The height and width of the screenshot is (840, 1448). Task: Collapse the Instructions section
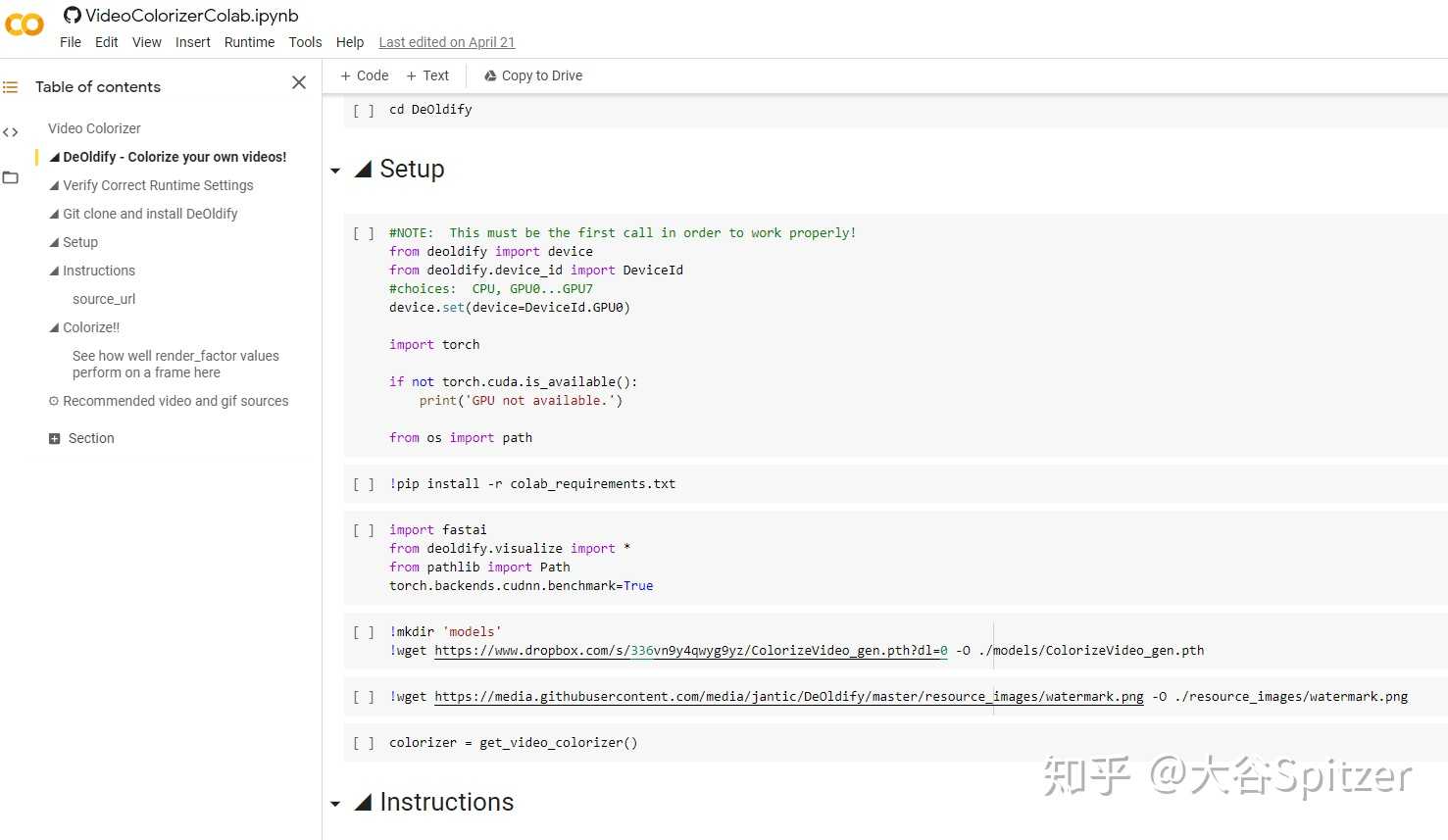tap(335, 804)
